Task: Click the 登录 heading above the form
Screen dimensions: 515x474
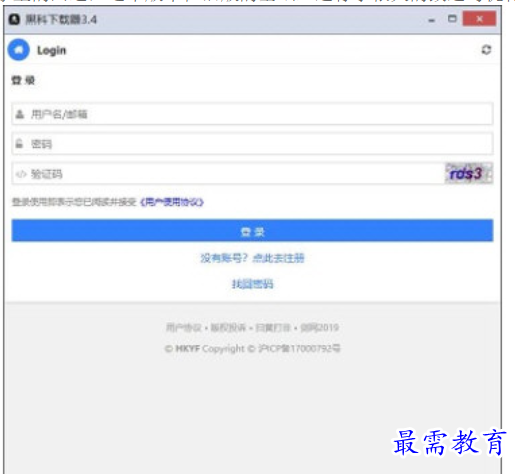Action: (x=23, y=80)
